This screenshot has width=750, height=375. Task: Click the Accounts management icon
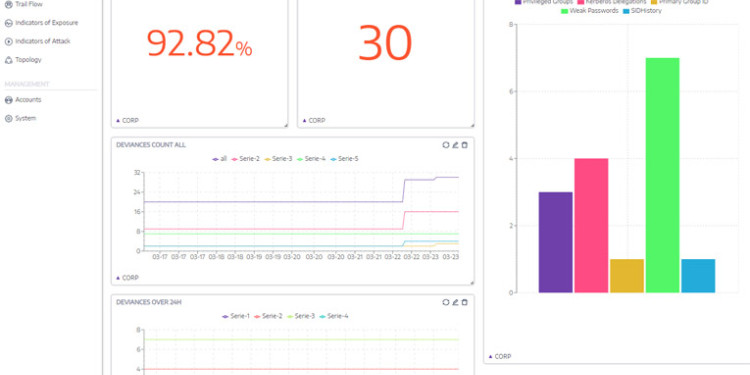coord(8,100)
